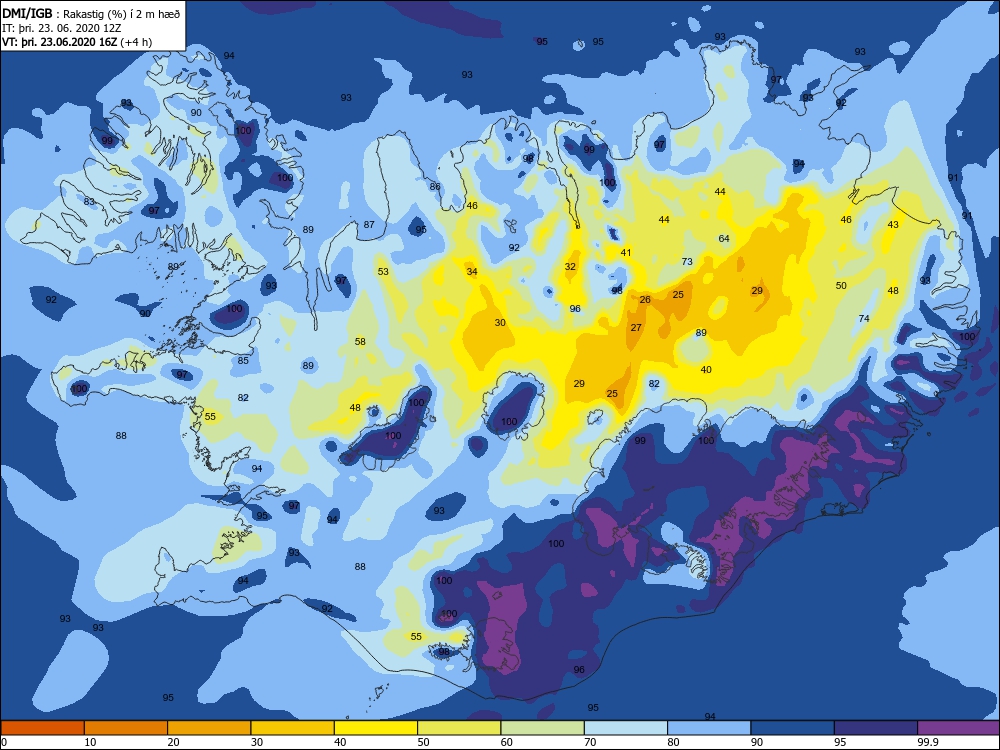1000x750 pixels.
Task: Click the '10' legend tick label
Action: point(91,742)
